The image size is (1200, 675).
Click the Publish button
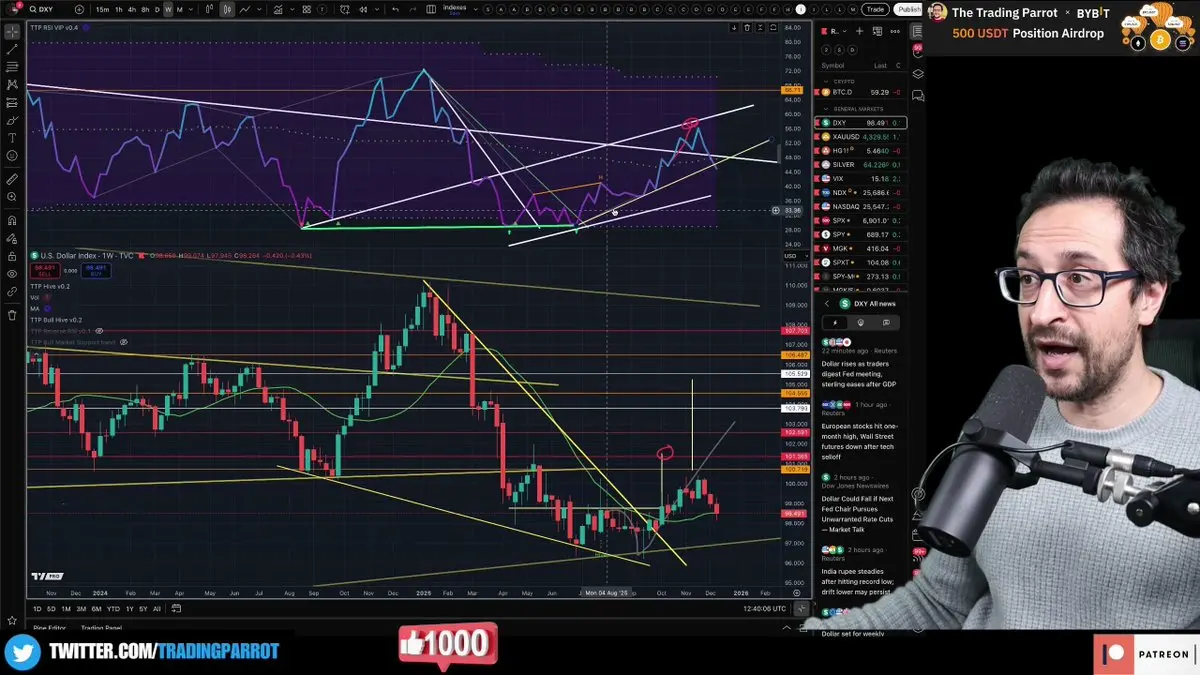[x=907, y=9]
